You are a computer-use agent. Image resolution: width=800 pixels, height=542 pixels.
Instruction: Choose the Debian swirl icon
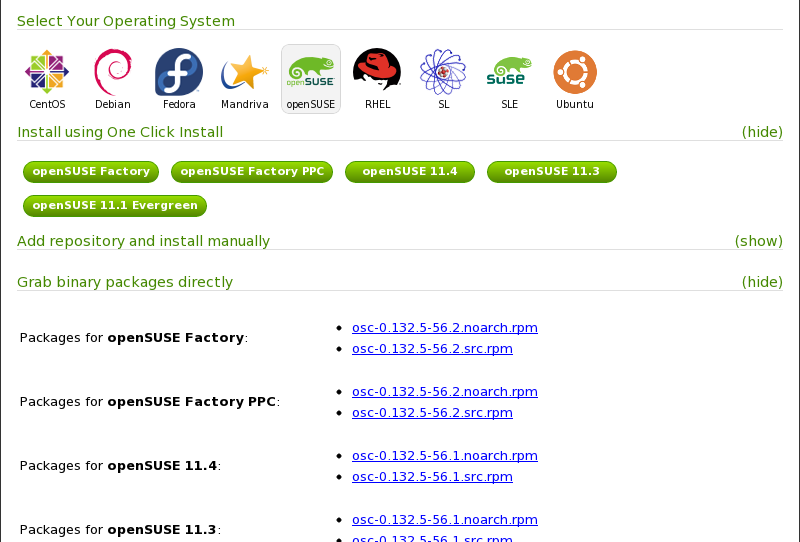(112, 73)
